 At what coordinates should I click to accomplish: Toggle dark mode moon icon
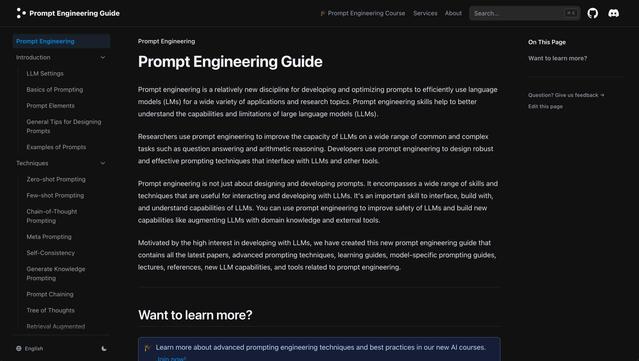[x=104, y=348]
